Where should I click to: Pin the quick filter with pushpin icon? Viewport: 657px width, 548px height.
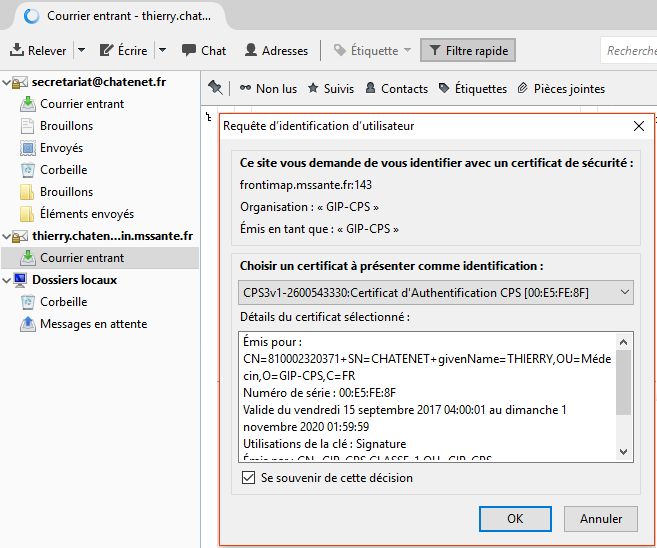tap(215, 88)
